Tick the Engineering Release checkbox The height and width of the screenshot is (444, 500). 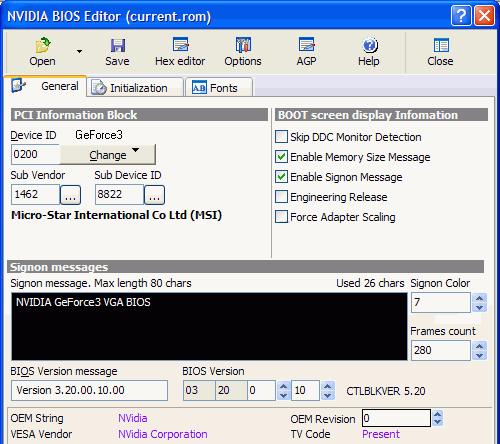tap(281, 197)
